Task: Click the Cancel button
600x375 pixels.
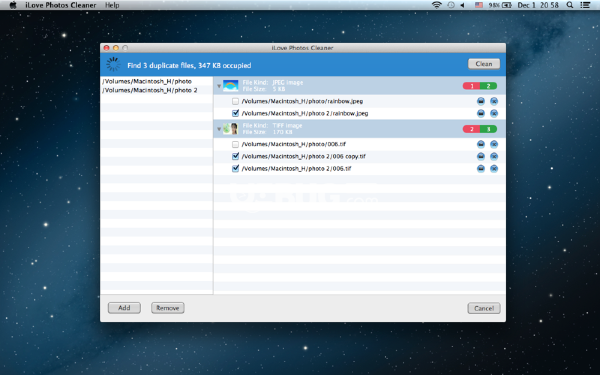Action: 484,308
